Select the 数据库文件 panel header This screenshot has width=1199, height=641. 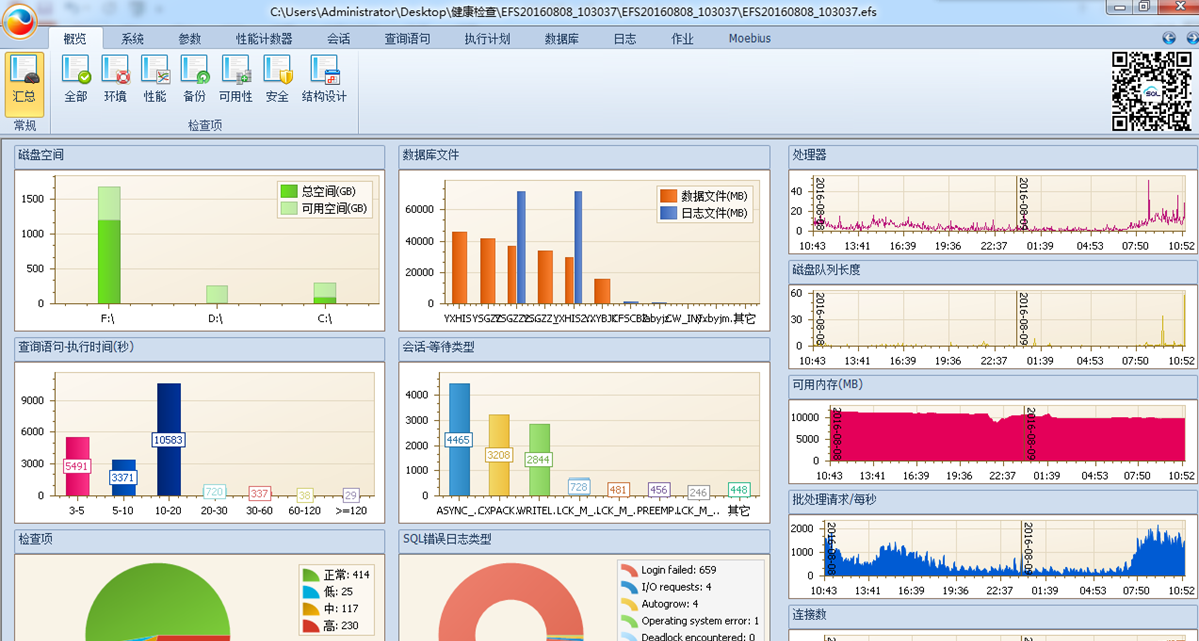584,156
